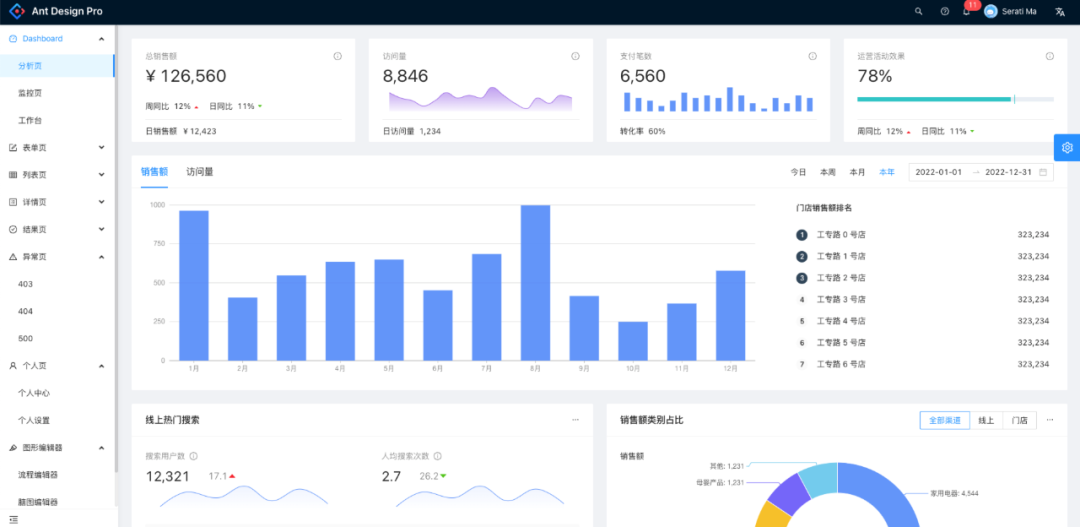
Task: Select the 线上 channel option
Action: pos(986,420)
